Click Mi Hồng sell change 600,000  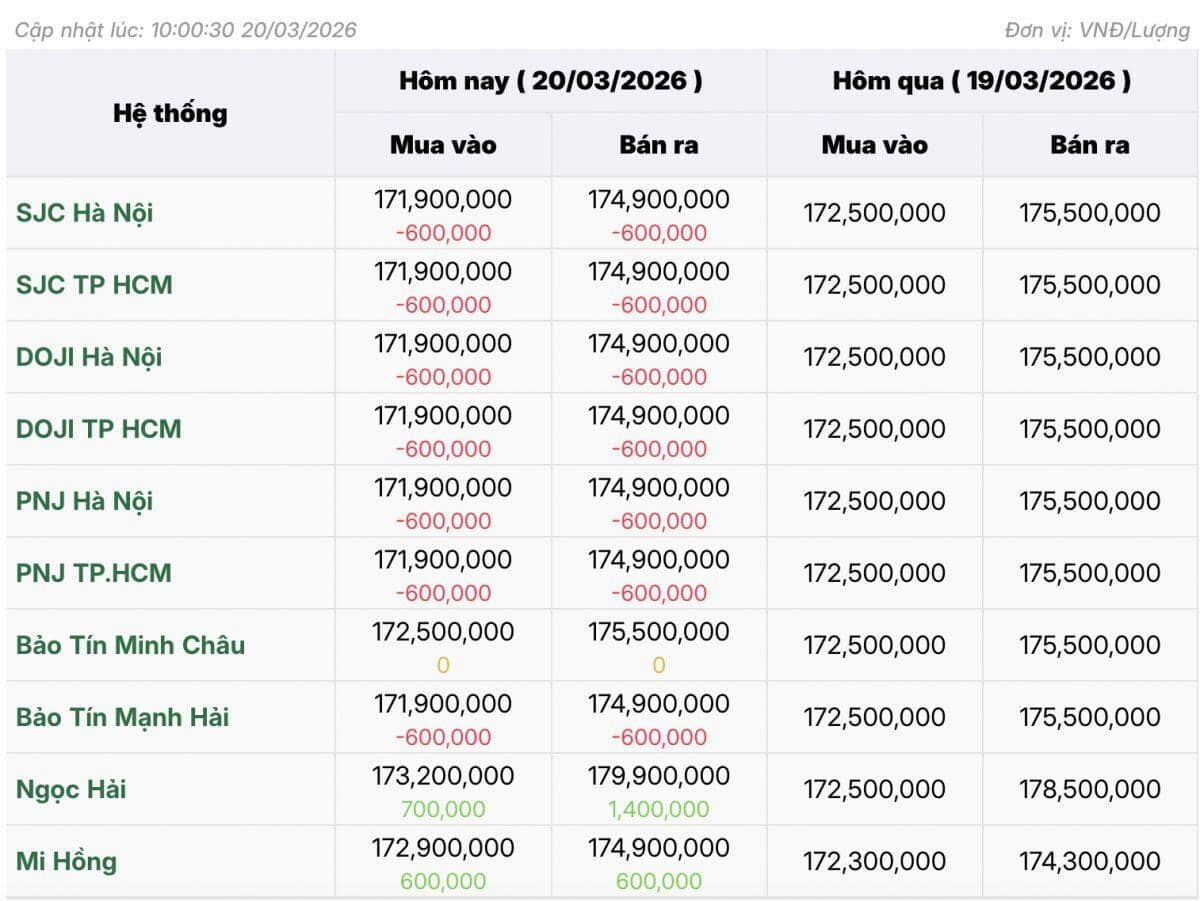pyautogui.click(x=659, y=881)
